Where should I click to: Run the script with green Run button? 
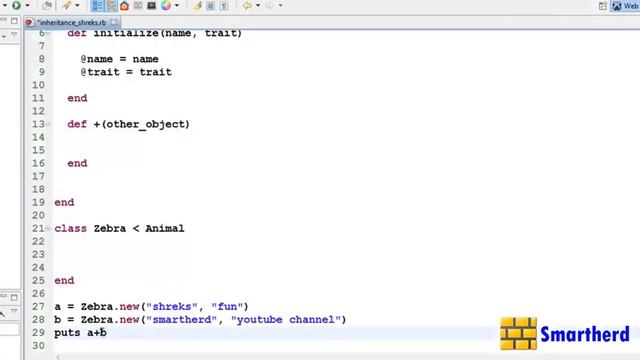[x=16, y=5]
